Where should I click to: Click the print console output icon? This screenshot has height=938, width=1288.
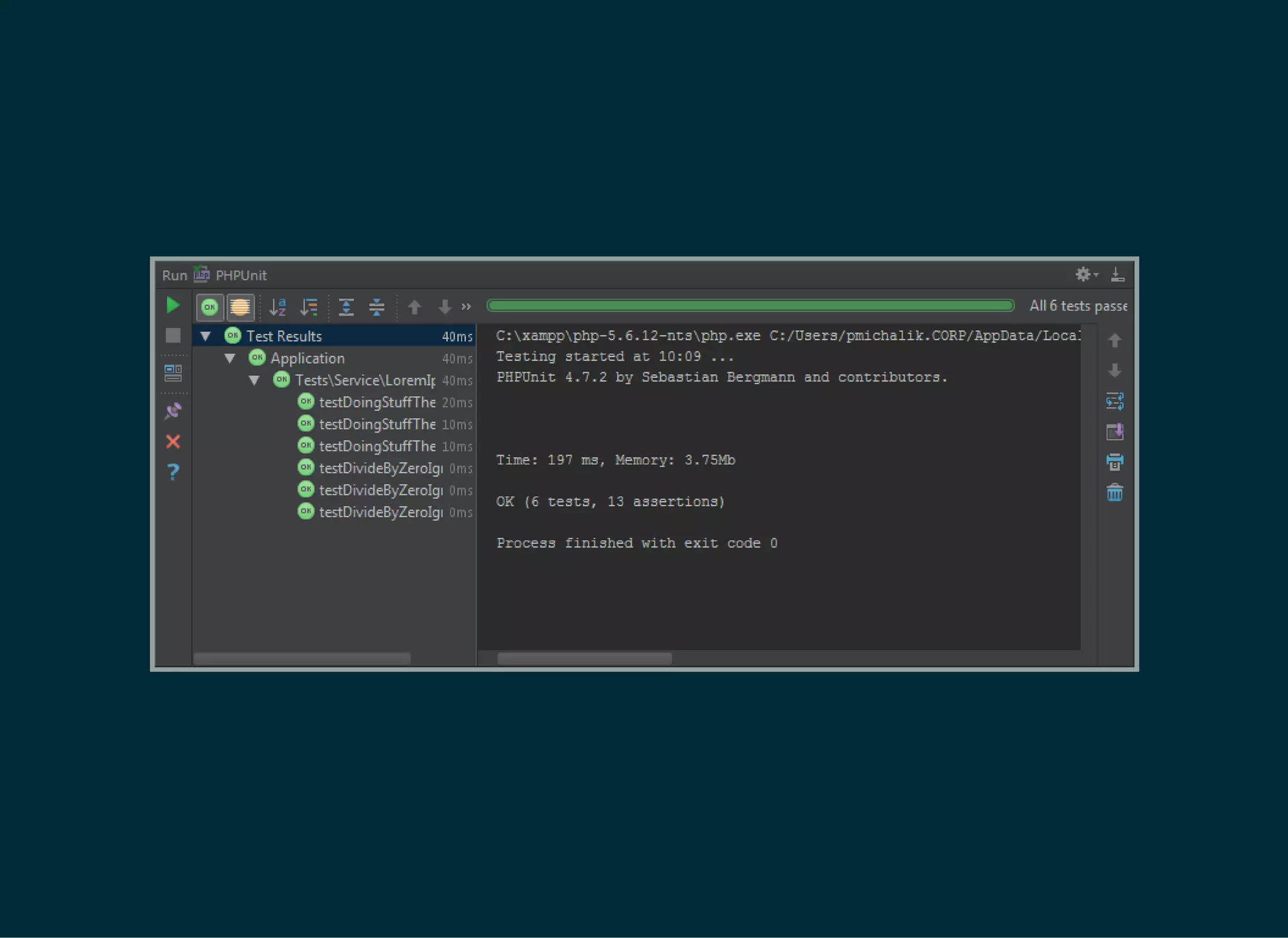pyautogui.click(x=1114, y=462)
